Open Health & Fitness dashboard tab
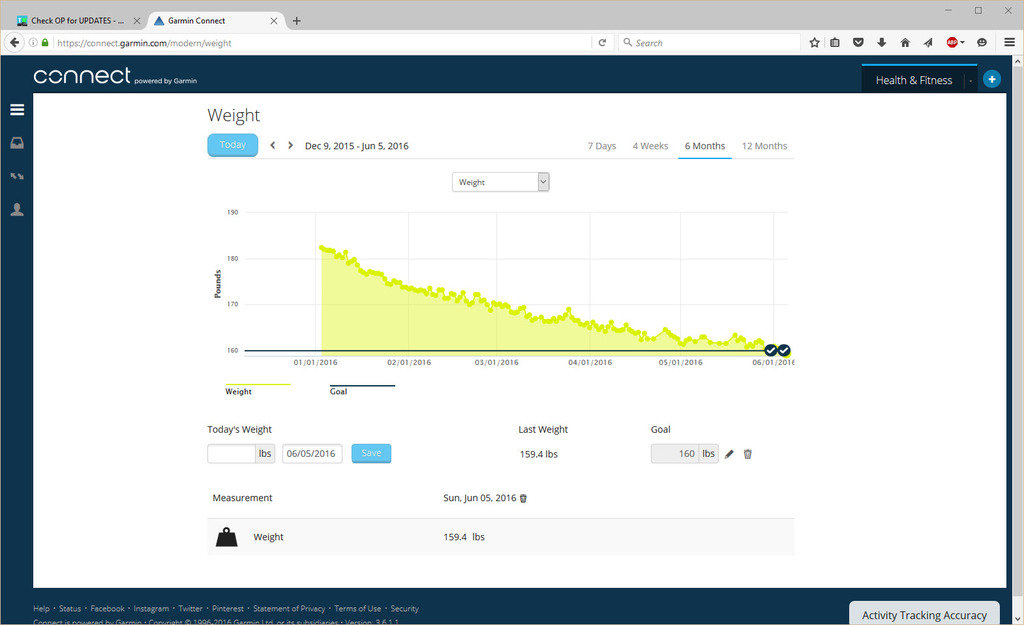The image size is (1024, 625). point(914,80)
